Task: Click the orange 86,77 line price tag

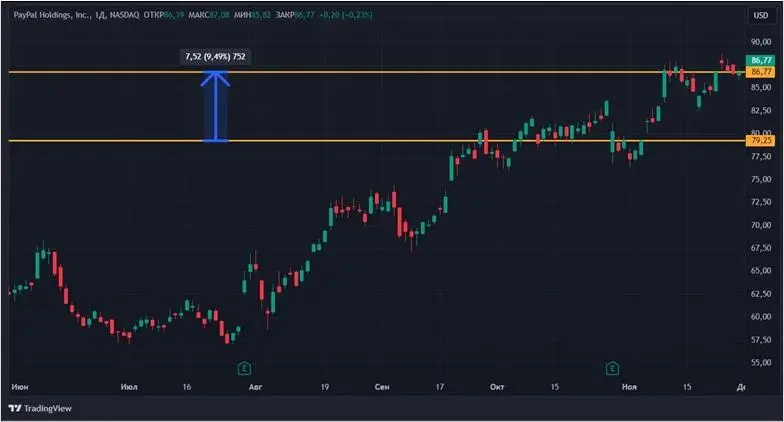Action: pos(760,72)
